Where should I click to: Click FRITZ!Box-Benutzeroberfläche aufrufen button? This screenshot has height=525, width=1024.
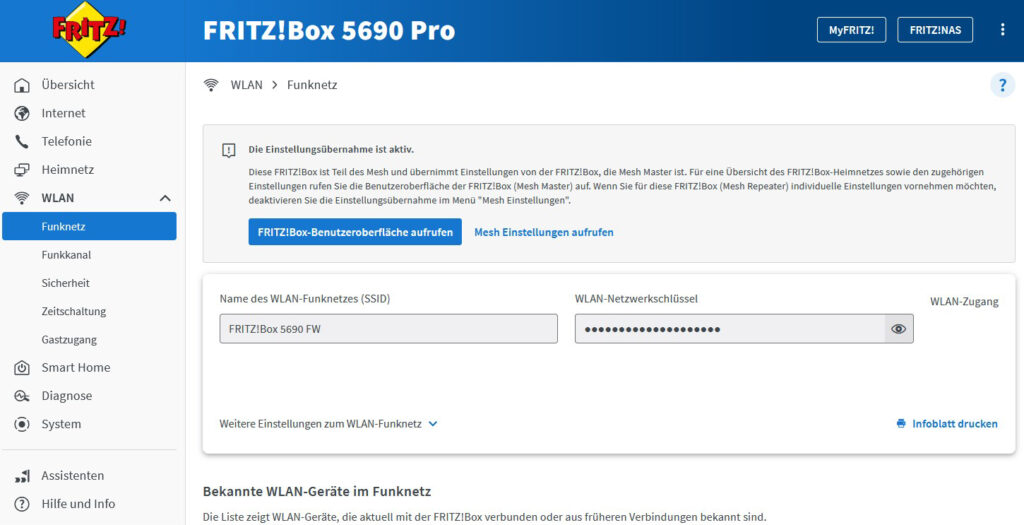pos(355,232)
